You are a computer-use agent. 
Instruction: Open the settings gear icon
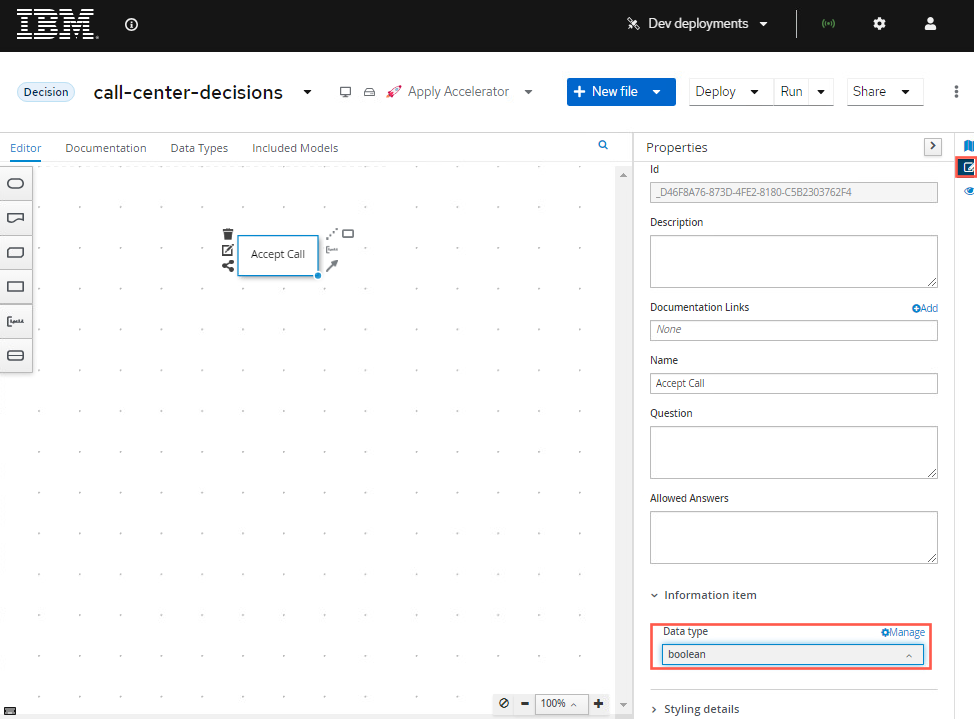click(879, 24)
